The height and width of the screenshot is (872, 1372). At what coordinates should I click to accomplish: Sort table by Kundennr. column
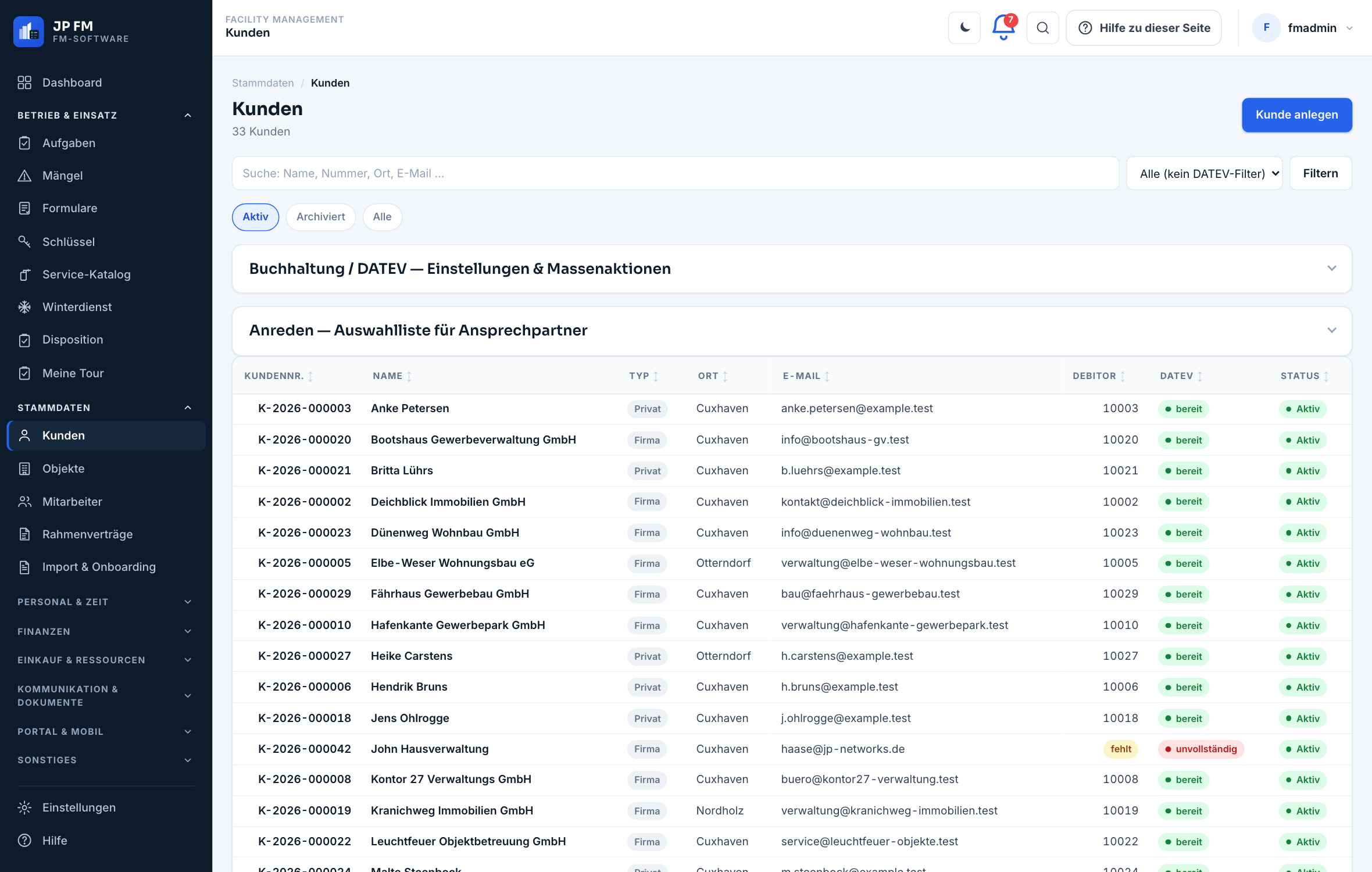(x=279, y=376)
